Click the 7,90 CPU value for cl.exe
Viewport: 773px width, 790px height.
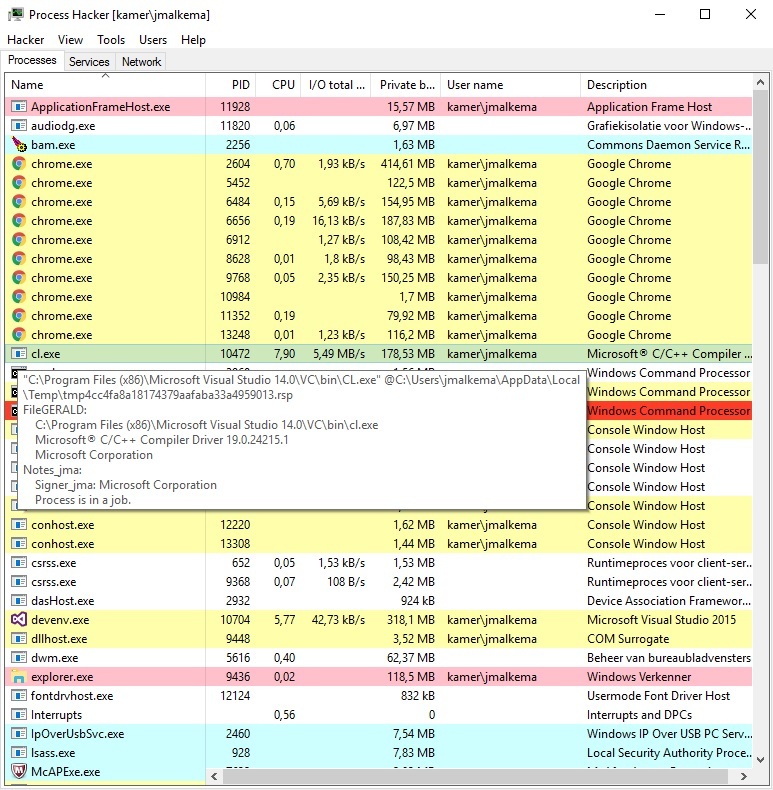point(284,354)
